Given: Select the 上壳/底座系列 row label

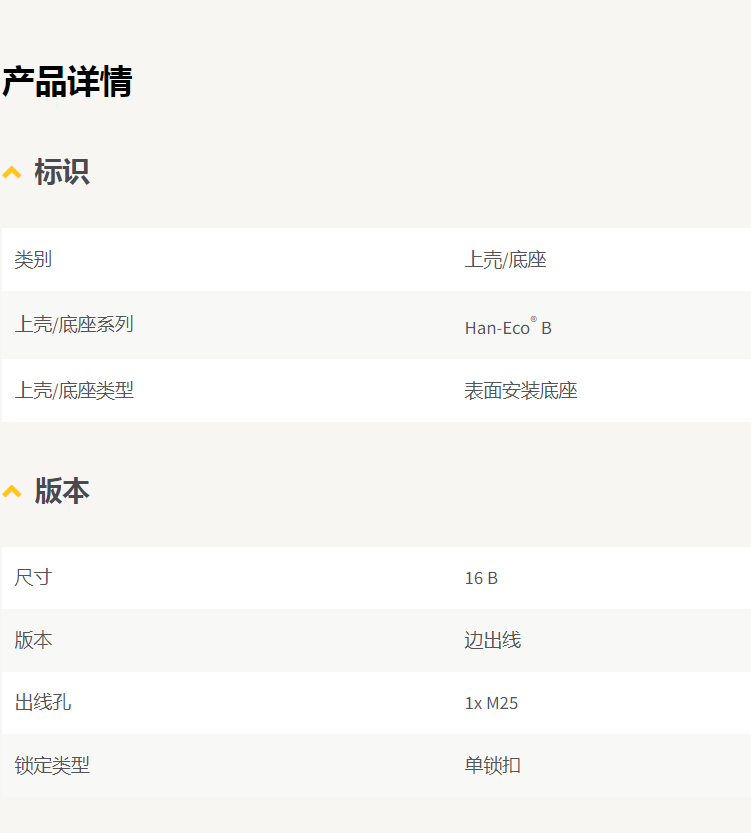Looking at the screenshot, I should (x=74, y=325).
